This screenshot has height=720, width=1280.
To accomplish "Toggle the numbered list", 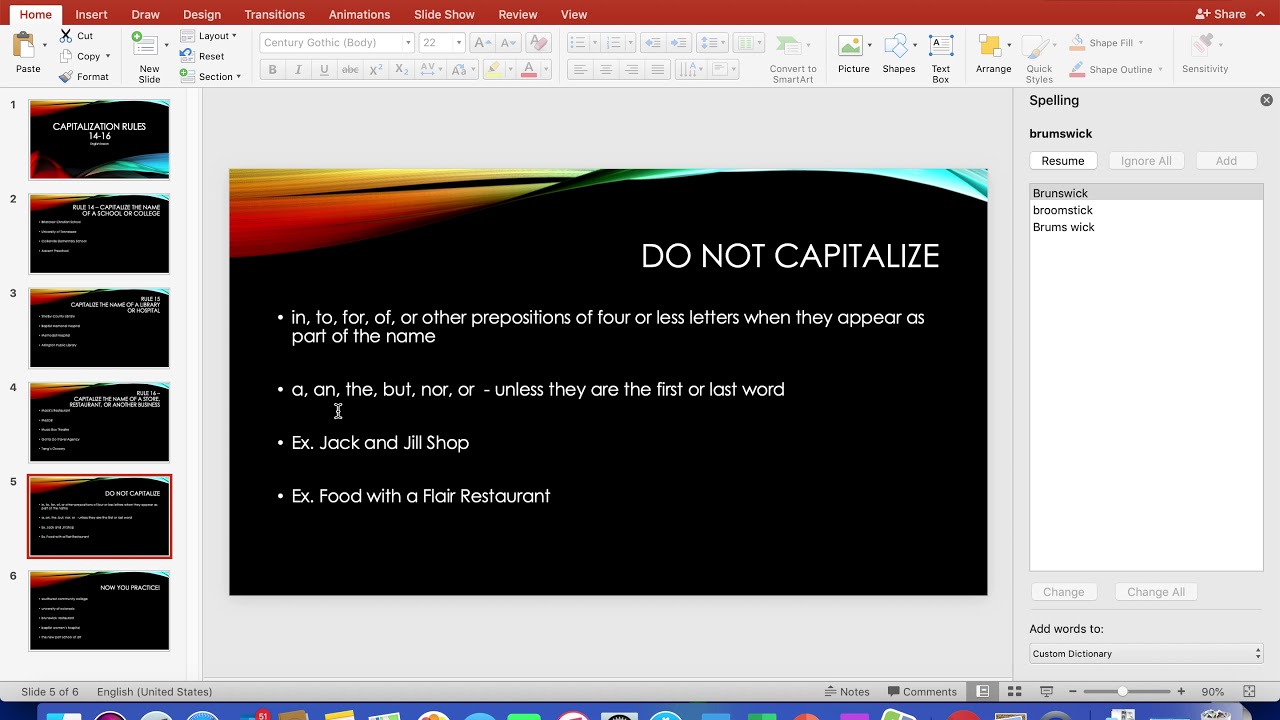I will pos(613,43).
